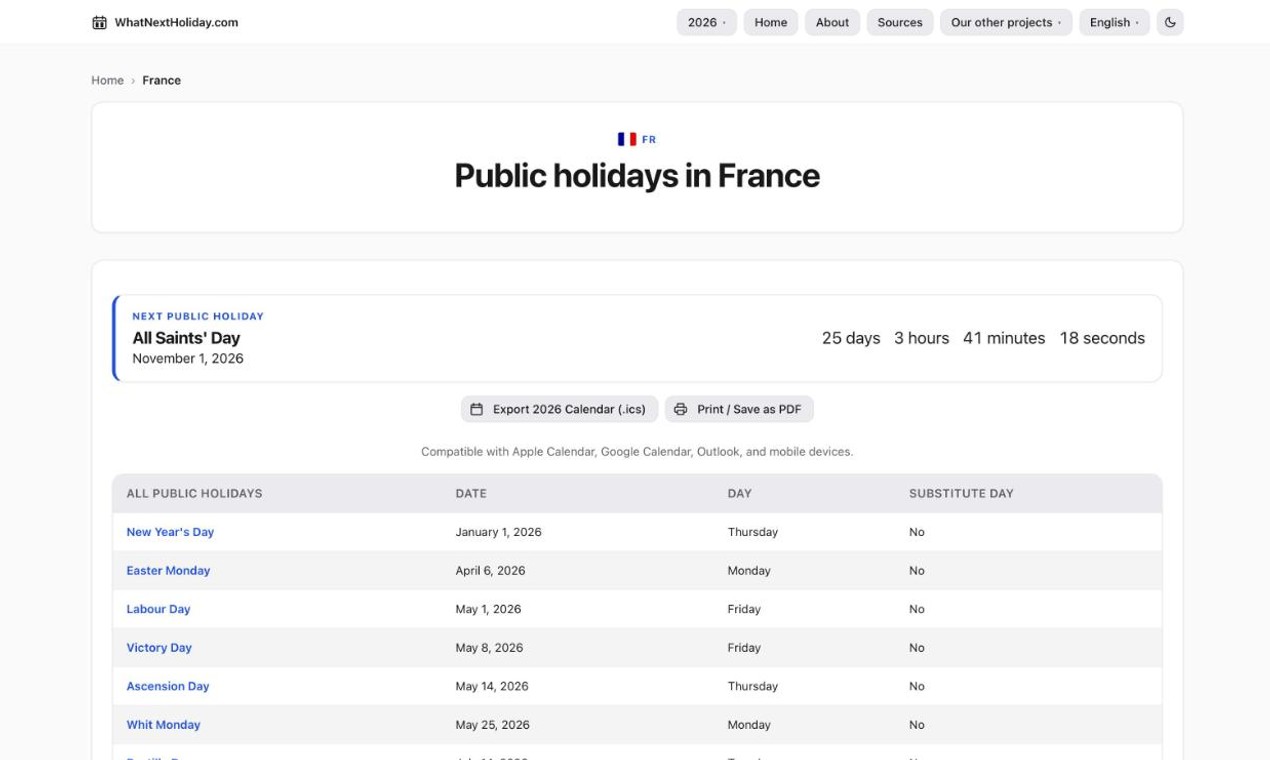This screenshot has width=1270, height=760.
Task: Click Print / Save as PDF button
Action: tap(739, 409)
